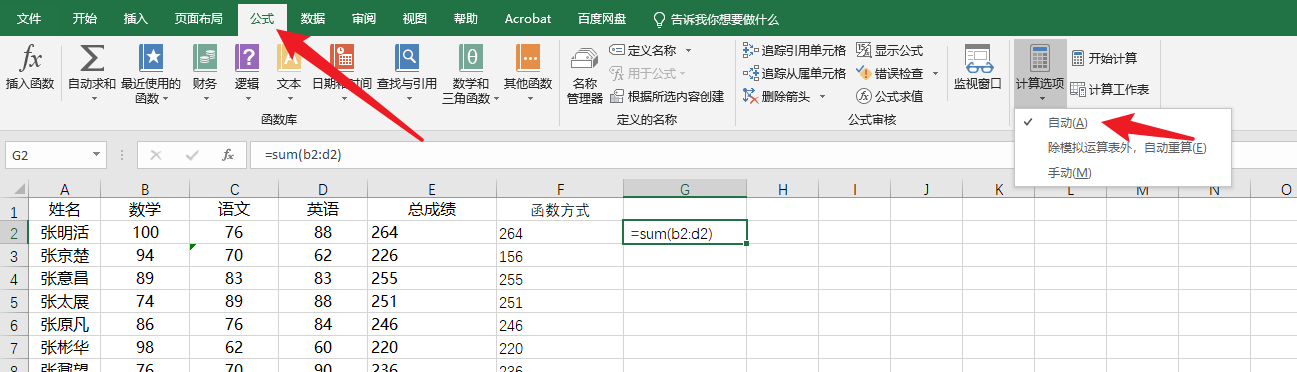This screenshot has height=372, width=1297.
Task: Switch to the 页面布局 tab
Action: pyautogui.click(x=198, y=19)
